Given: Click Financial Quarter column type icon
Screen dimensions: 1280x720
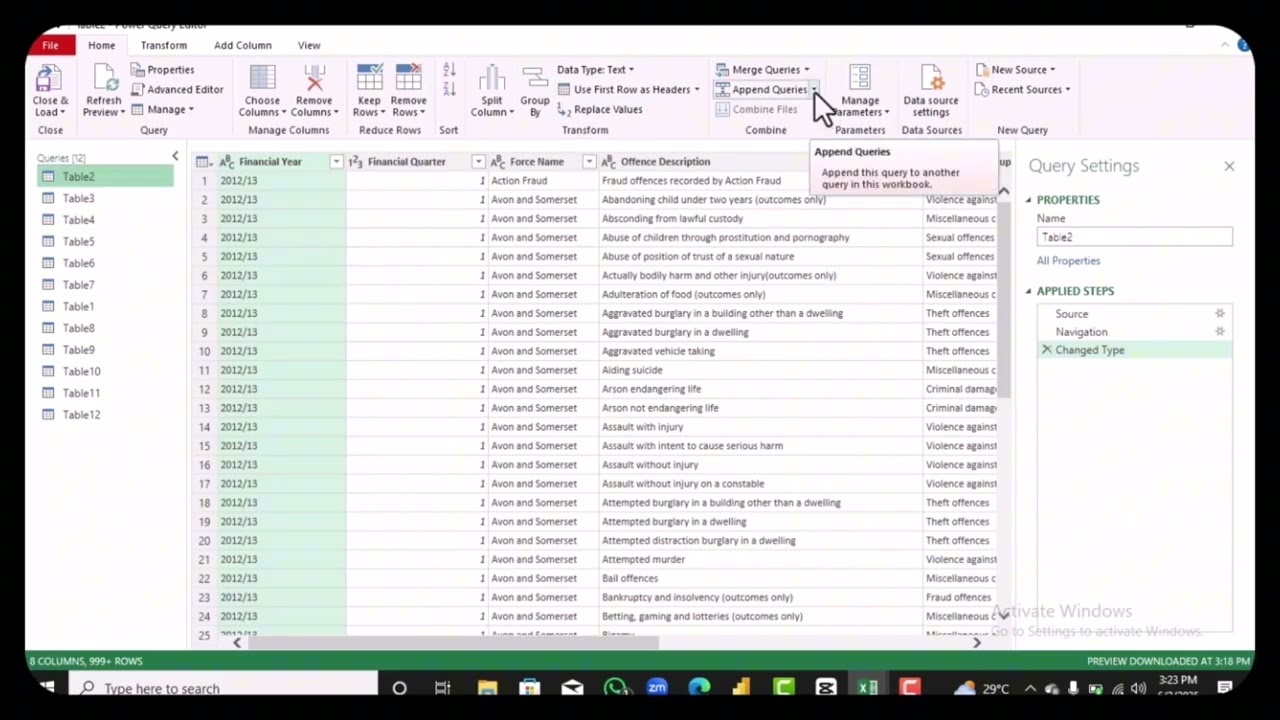Looking at the screenshot, I should (x=355, y=161).
